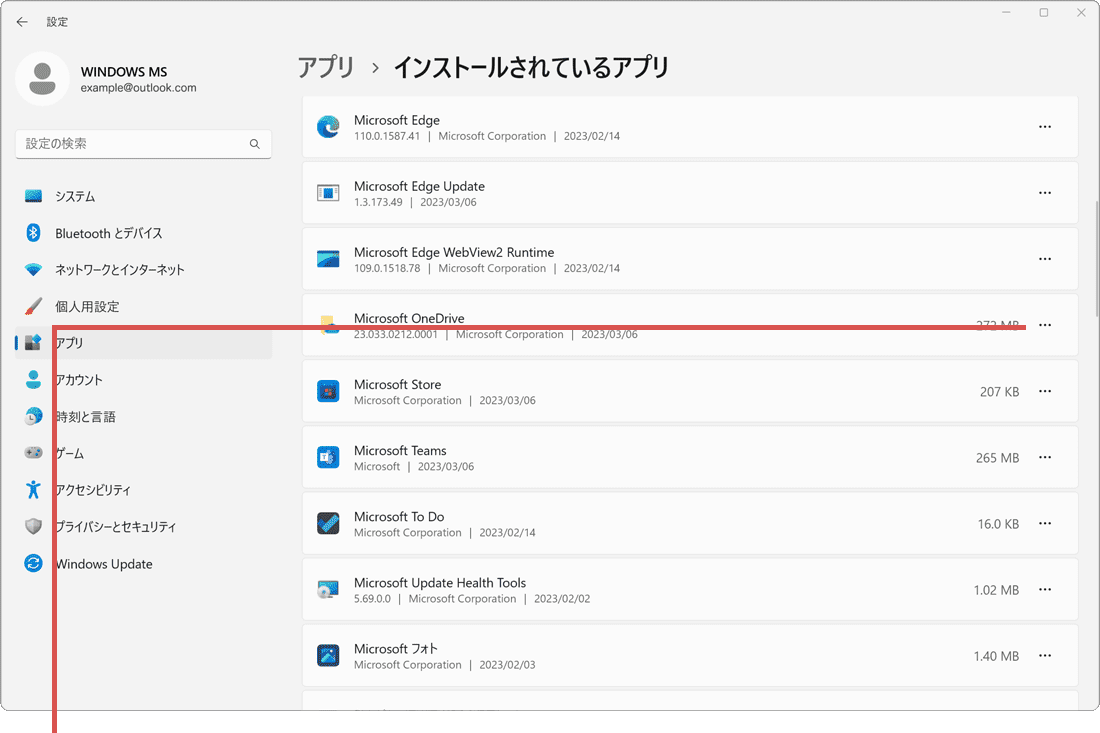Click the vertical scrollbar of app list

(x=1096, y=260)
